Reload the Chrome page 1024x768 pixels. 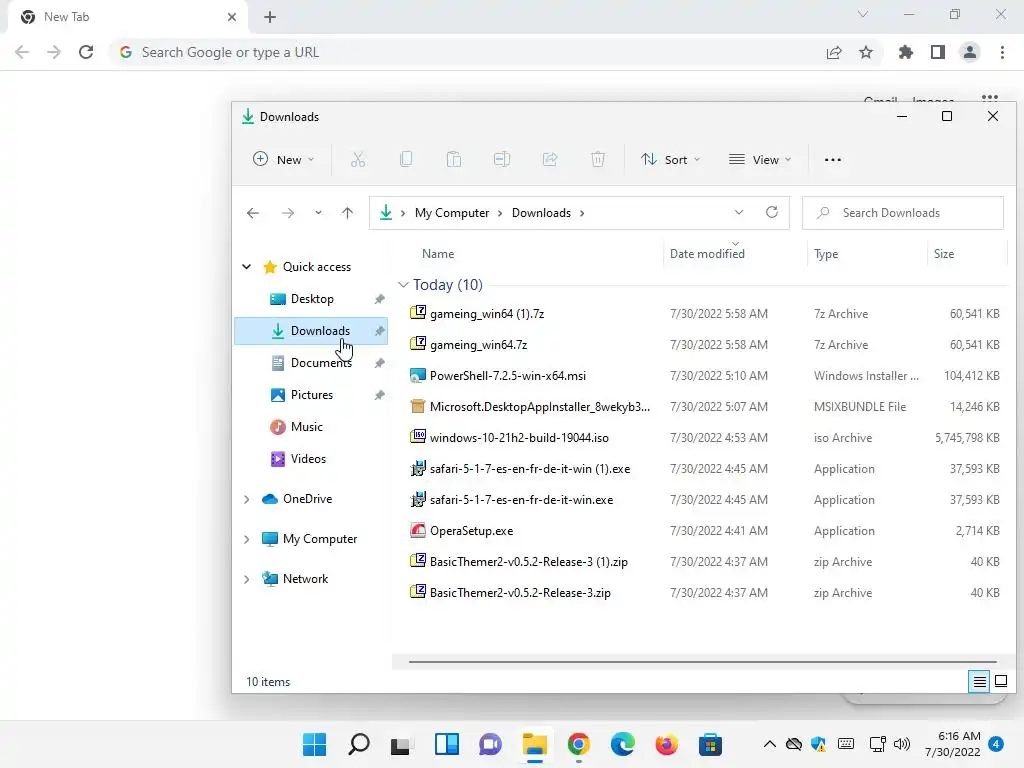pyautogui.click(x=86, y=52)
